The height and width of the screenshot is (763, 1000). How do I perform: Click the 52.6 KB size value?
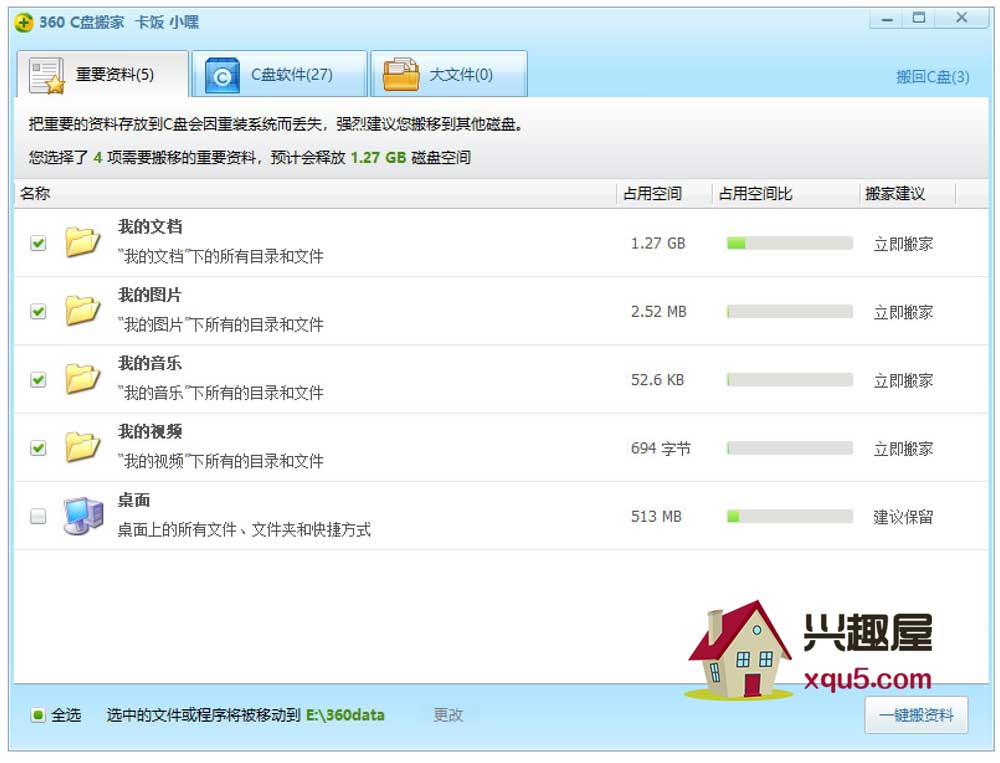coord(658,380)
